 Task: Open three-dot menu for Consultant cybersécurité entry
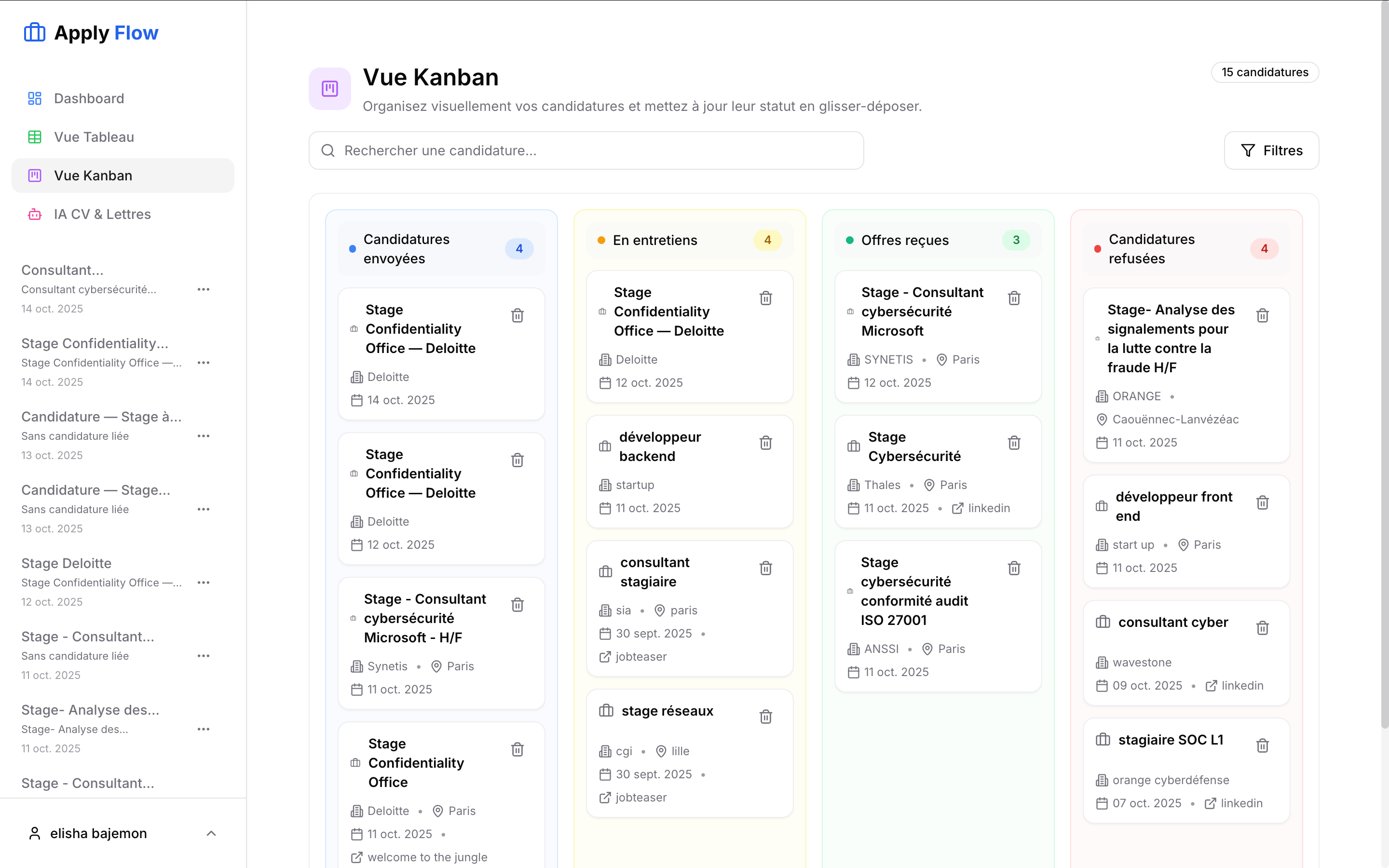(203, 289)
